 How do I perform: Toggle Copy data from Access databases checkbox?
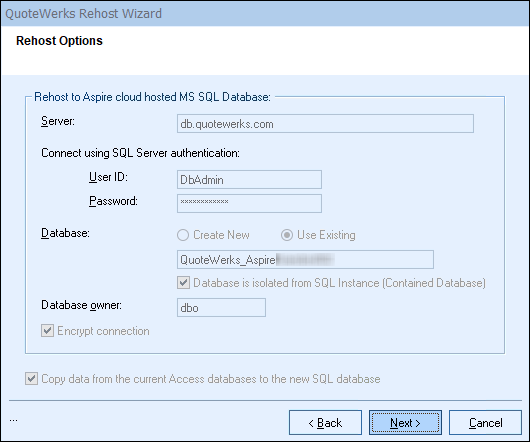point(31,379)
